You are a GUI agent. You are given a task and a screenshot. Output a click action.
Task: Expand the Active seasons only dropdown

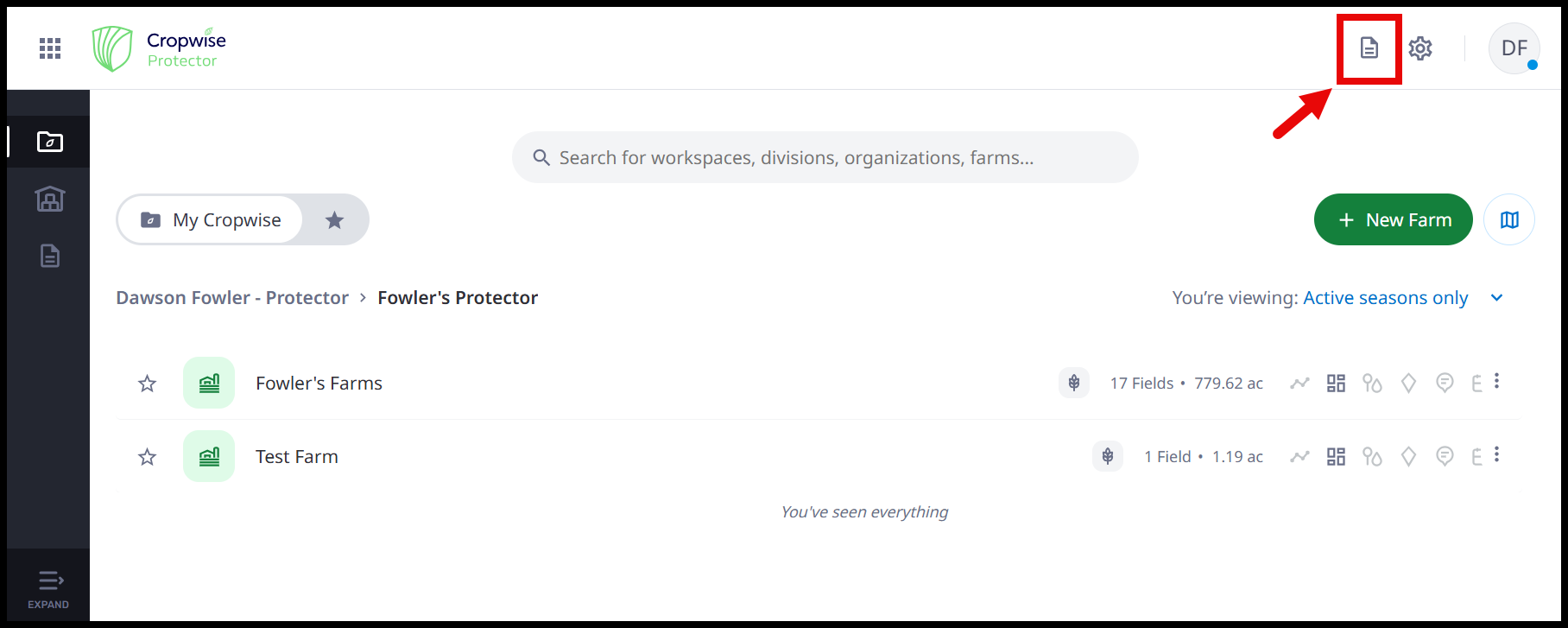click(1496, 298)
